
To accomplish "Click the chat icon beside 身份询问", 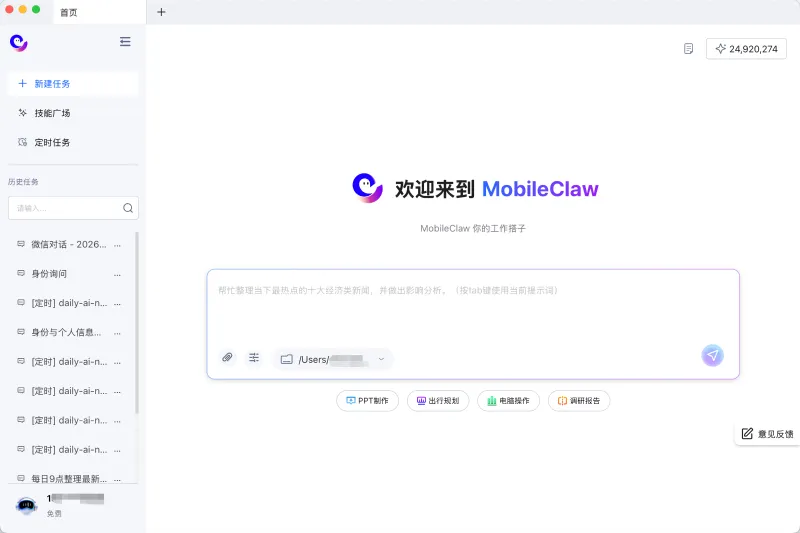I will 21,273.
